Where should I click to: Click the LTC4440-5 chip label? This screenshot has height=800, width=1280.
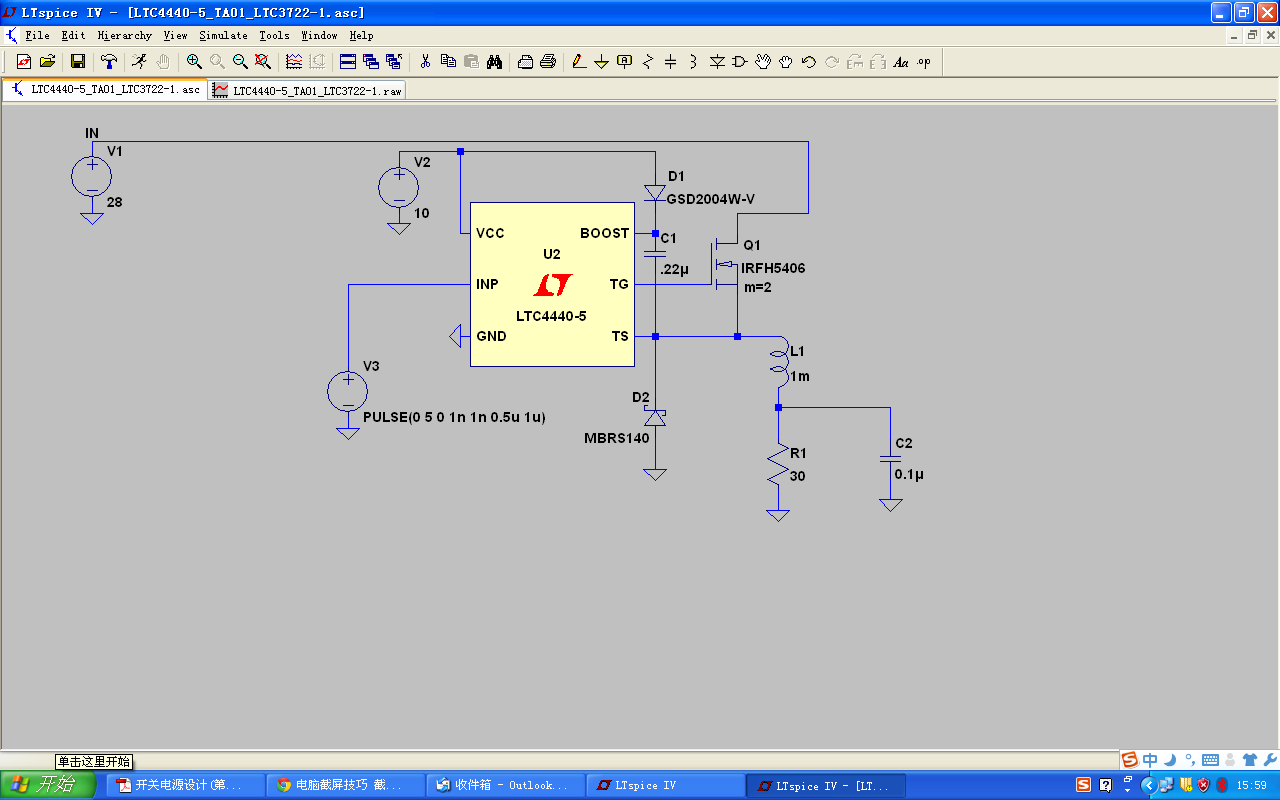coord(551,316)
